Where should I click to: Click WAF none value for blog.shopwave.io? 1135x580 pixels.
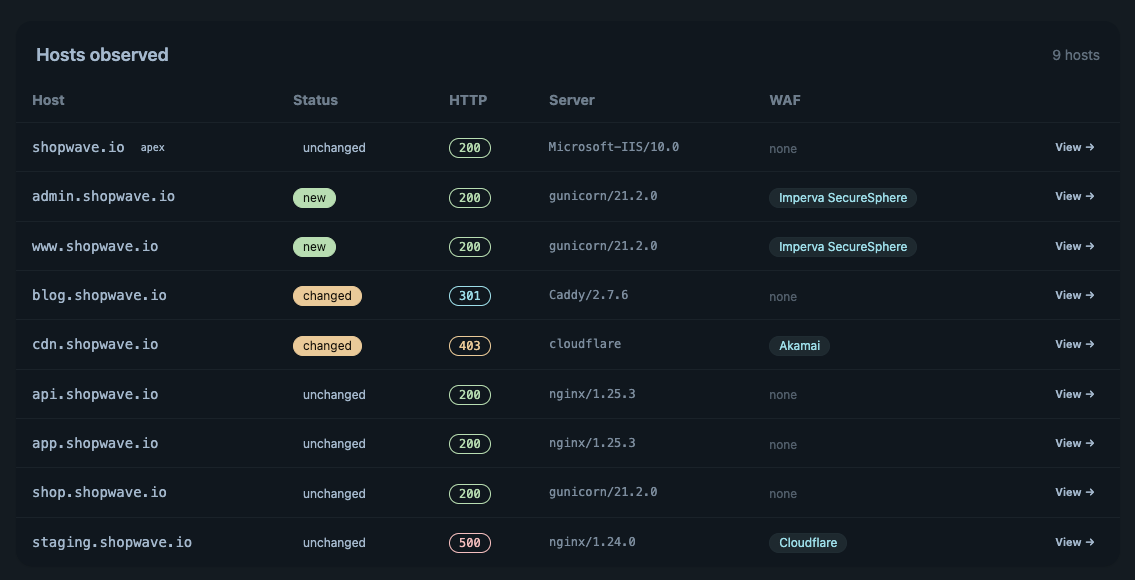783,297
